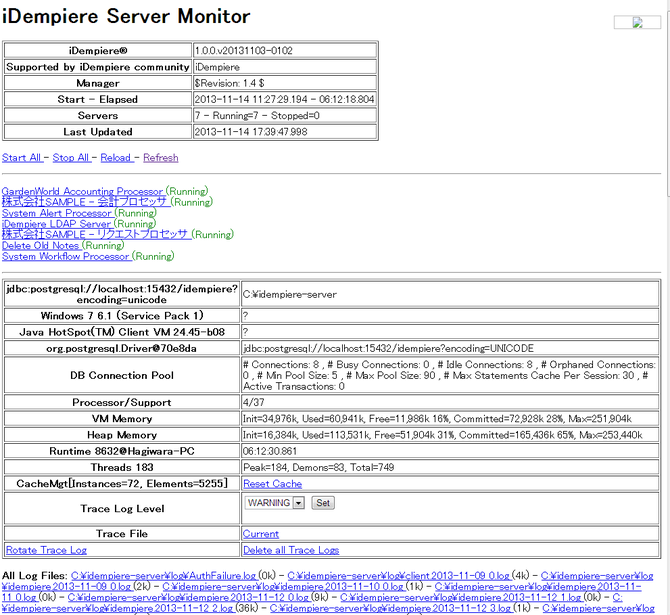Open the Current trace file link
This screenshot has width=670, height=615.
point(261,534)
